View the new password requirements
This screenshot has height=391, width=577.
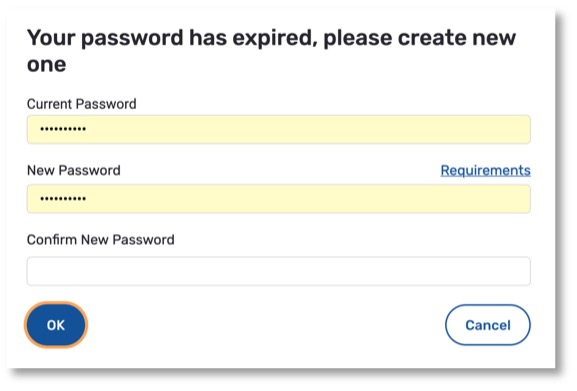click(x=485, y=170)
